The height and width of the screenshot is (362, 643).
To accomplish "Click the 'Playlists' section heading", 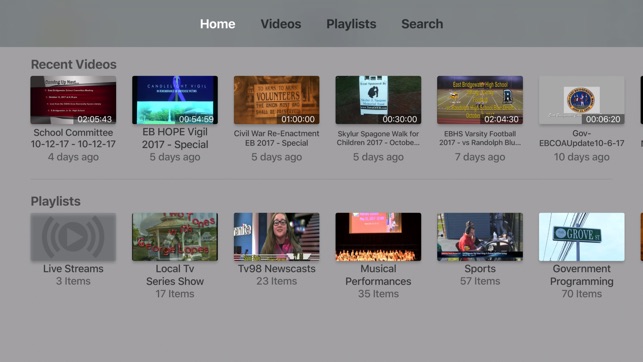I will pyautogui.click(x=55, y=201).
